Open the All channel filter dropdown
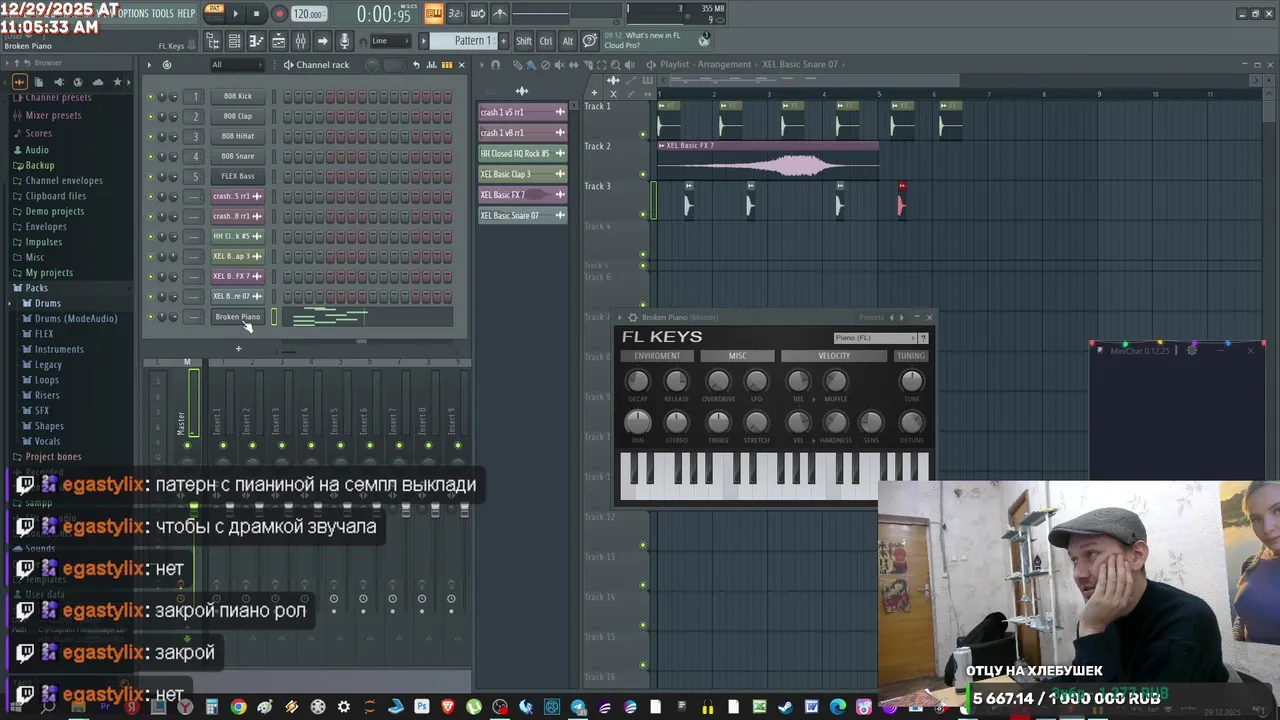The height and width of the screenshot is (720, 1280). tap(236, 65)
